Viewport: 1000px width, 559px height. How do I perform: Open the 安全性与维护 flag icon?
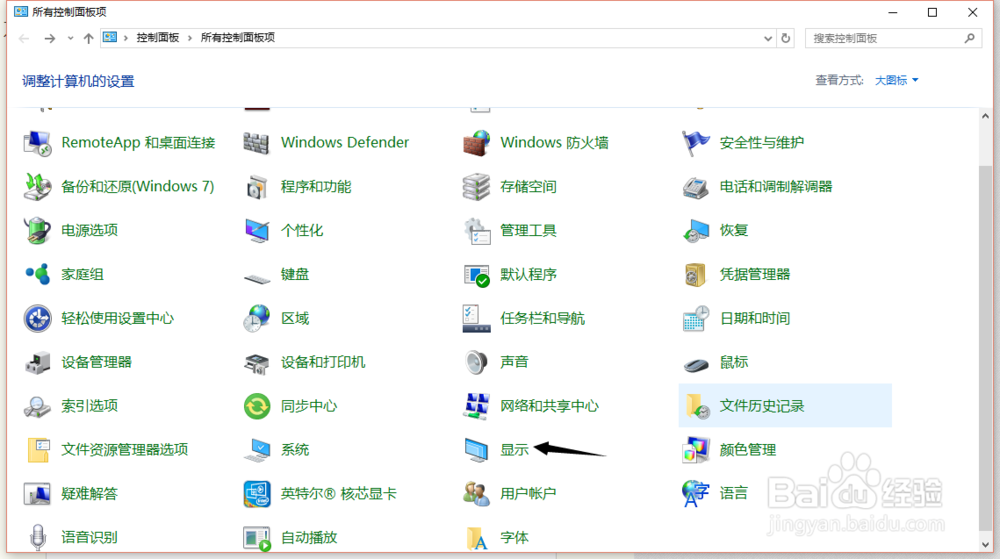click(696, 143)
